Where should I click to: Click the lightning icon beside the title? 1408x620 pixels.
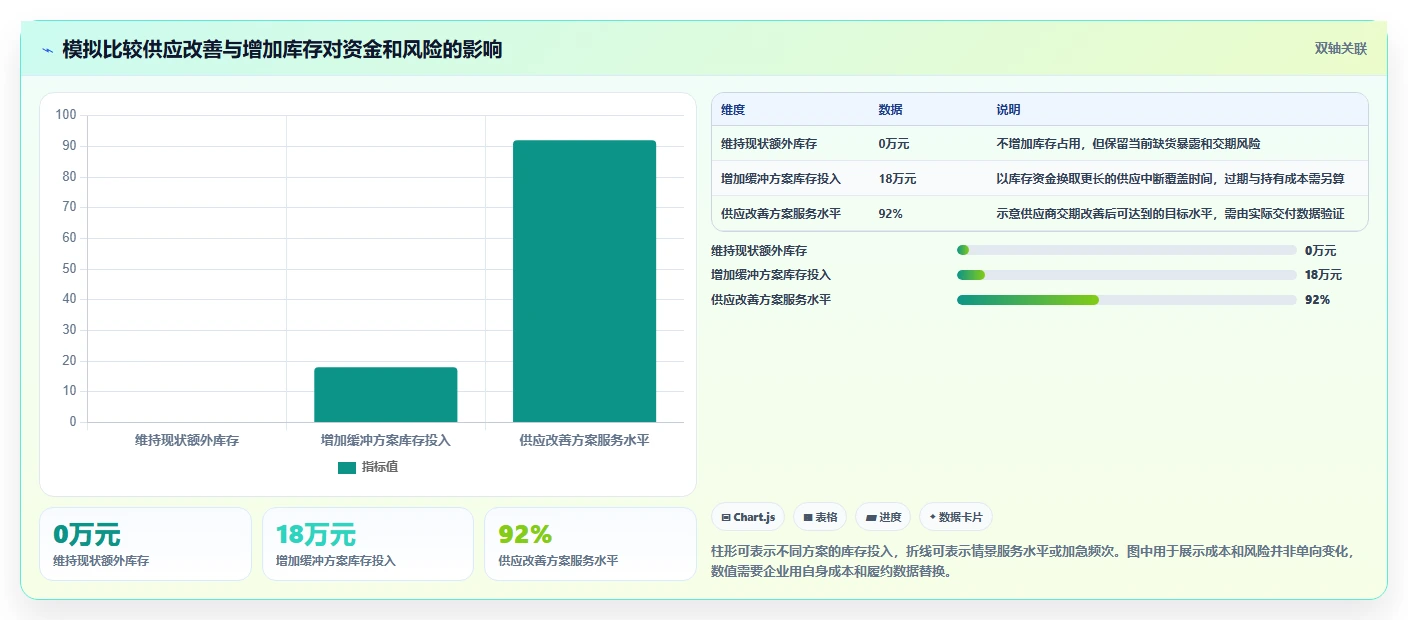click(47, 50)
